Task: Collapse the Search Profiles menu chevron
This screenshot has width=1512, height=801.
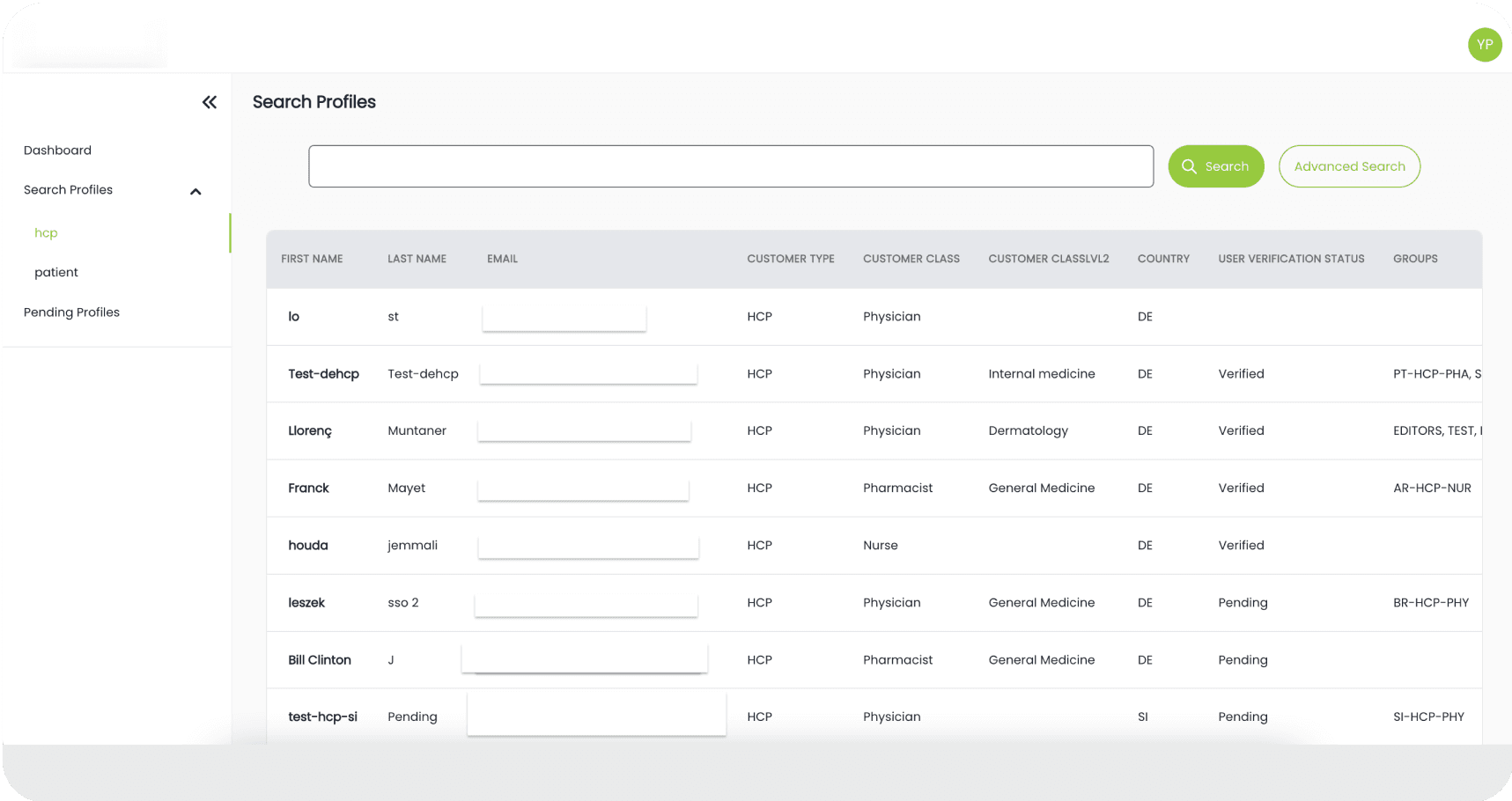Action: coord(195,191)
